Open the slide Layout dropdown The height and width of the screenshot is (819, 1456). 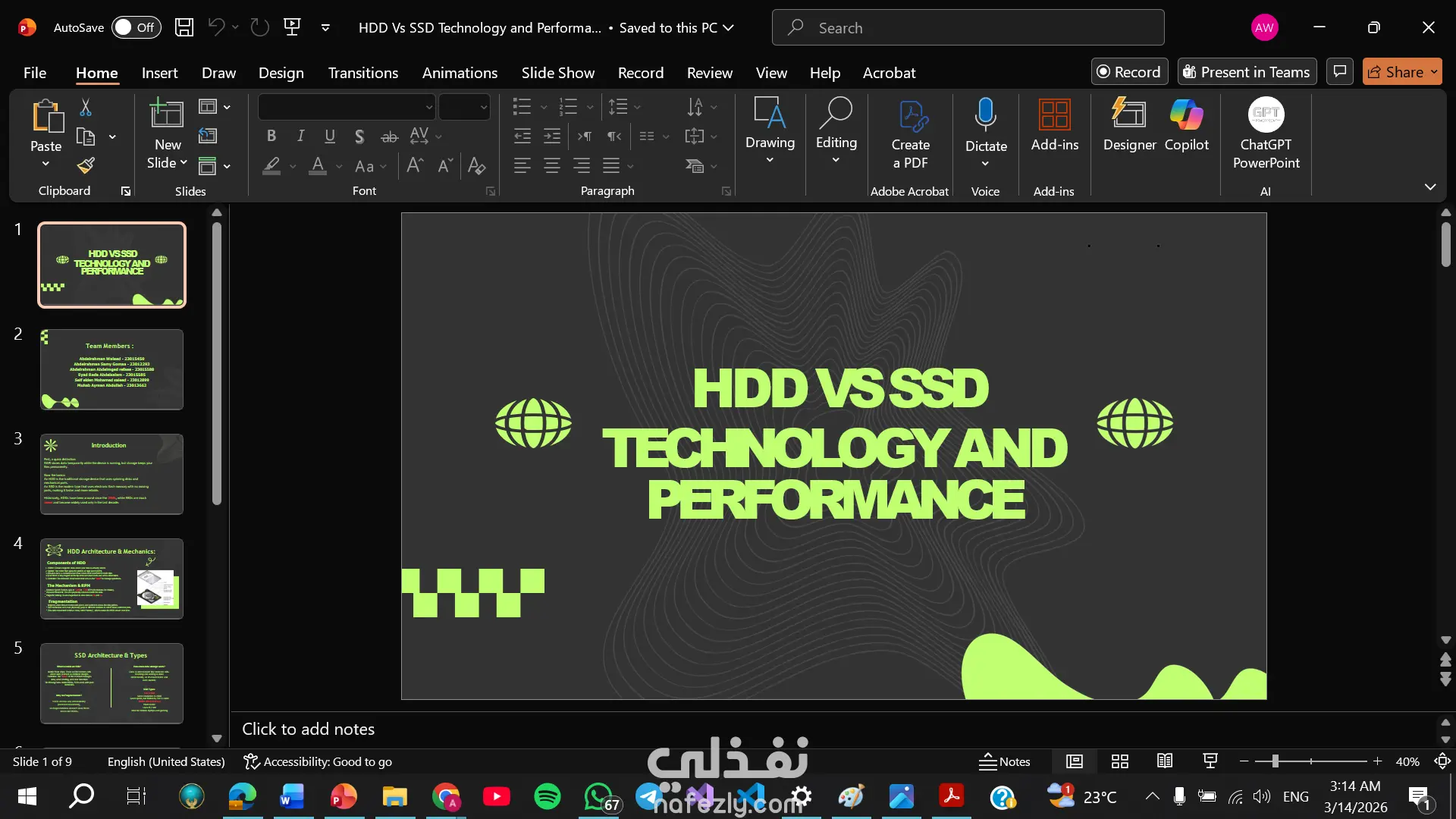(215, 107)
